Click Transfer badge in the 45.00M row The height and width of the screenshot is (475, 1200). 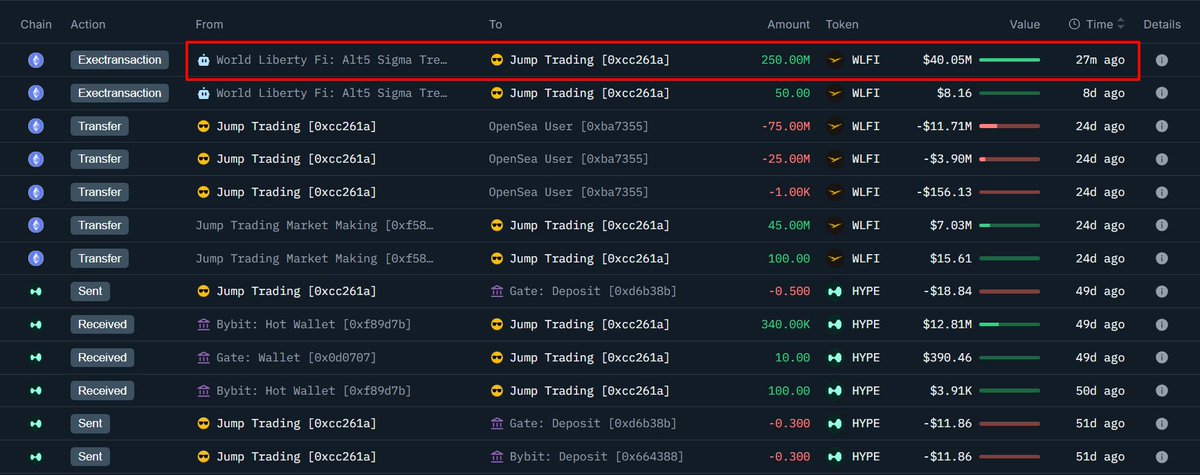coord(99,225)
